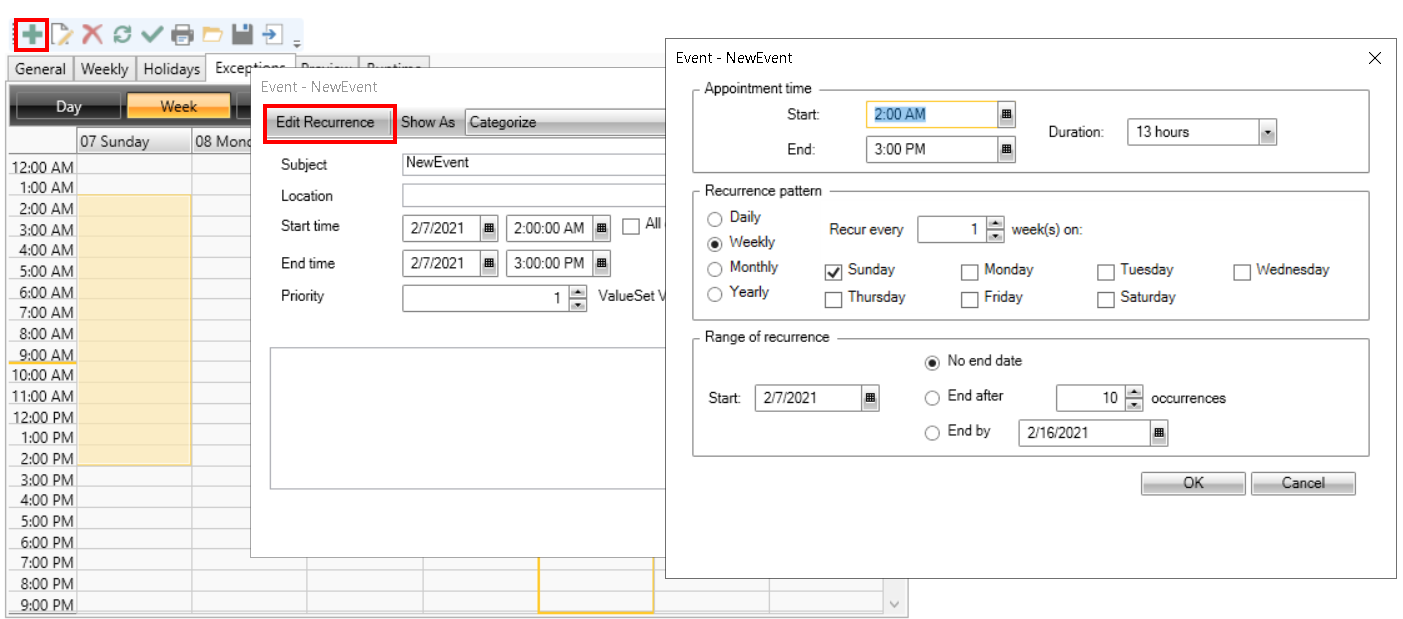This screenshot has width=1403, height=619.
Task: Click the green plus Add icon
Action: (x=32, y=35)
